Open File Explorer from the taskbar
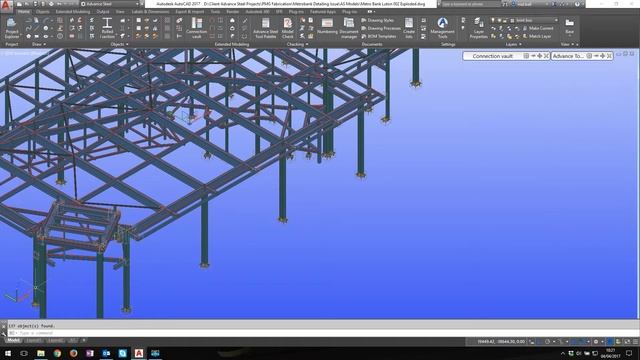 click(41, 353)
